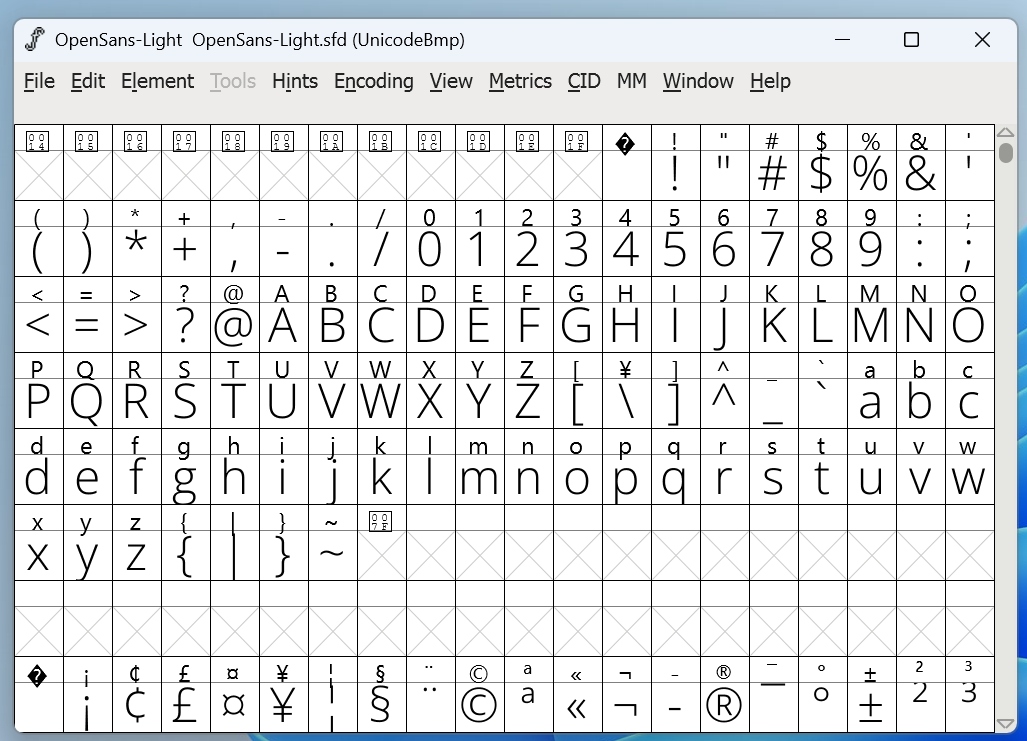1027x741 pixels.
Task: Select the digit 7 glyph cell
Action: pyautogui.click(x=773, y=249)
